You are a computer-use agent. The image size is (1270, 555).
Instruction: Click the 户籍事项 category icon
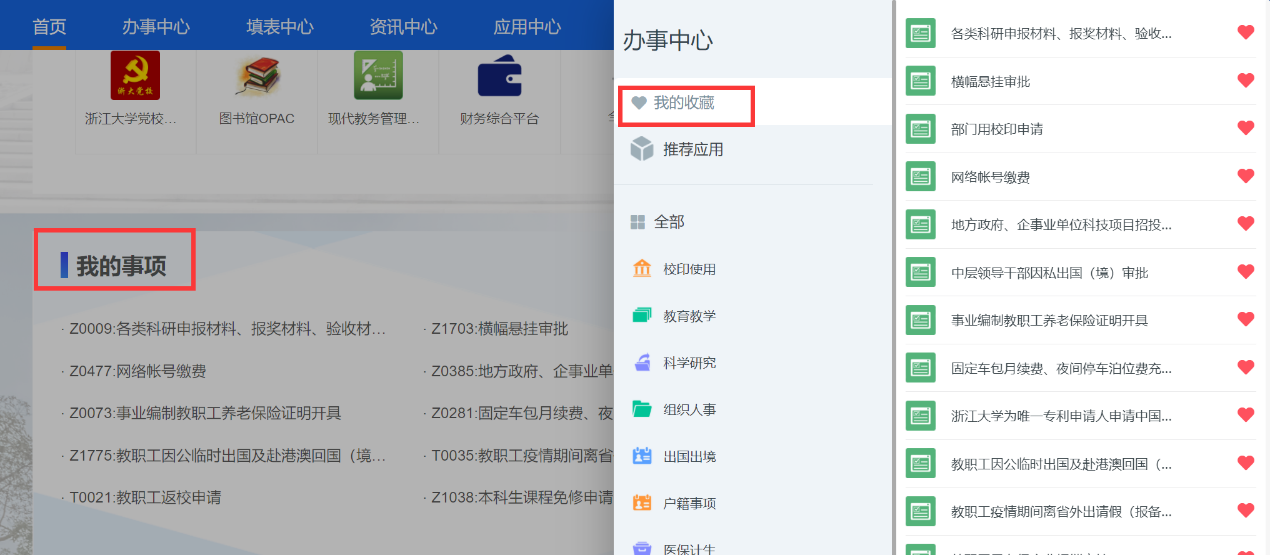[642, 503]
